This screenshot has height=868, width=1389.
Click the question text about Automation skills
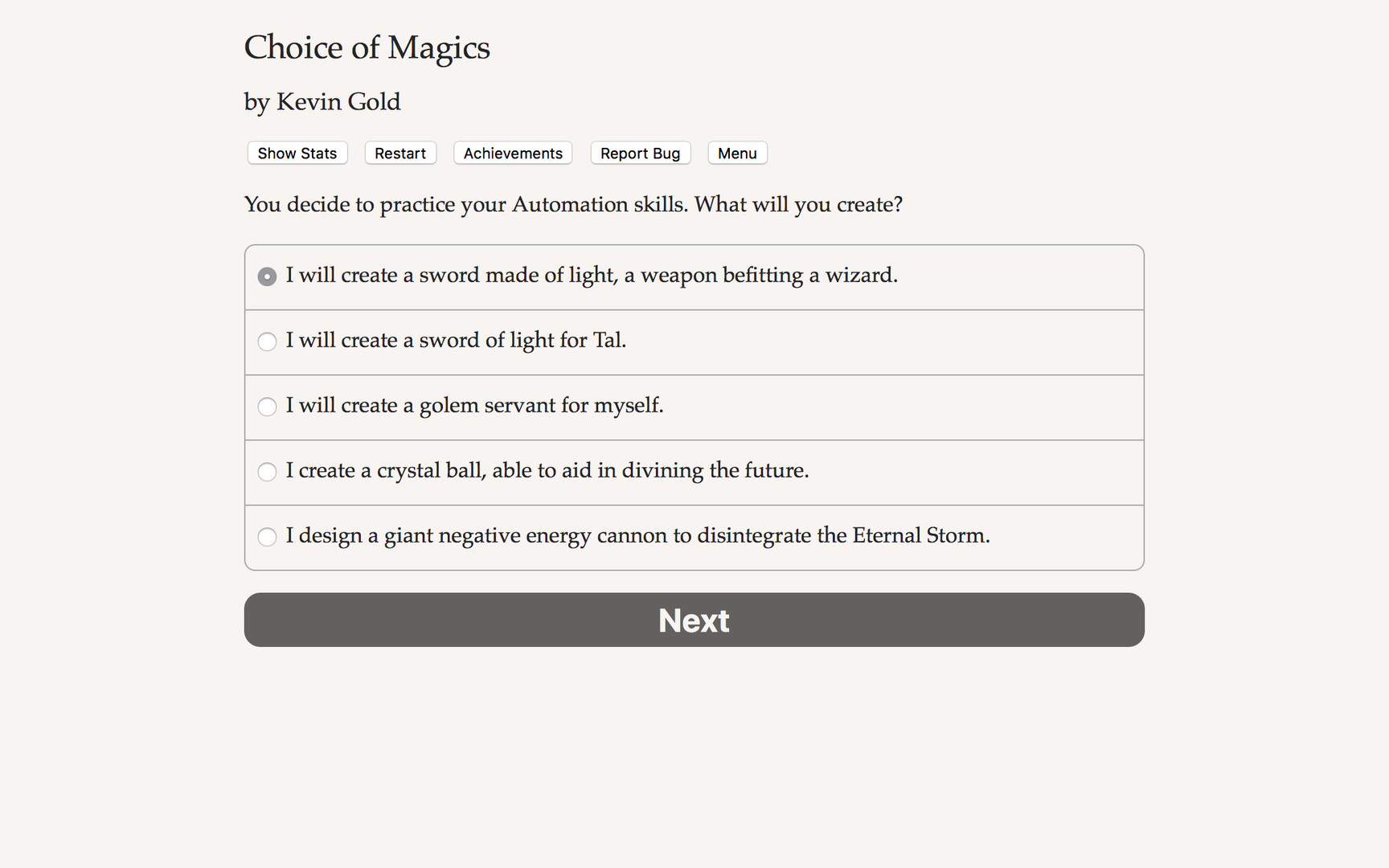click(x=573, y=205)
